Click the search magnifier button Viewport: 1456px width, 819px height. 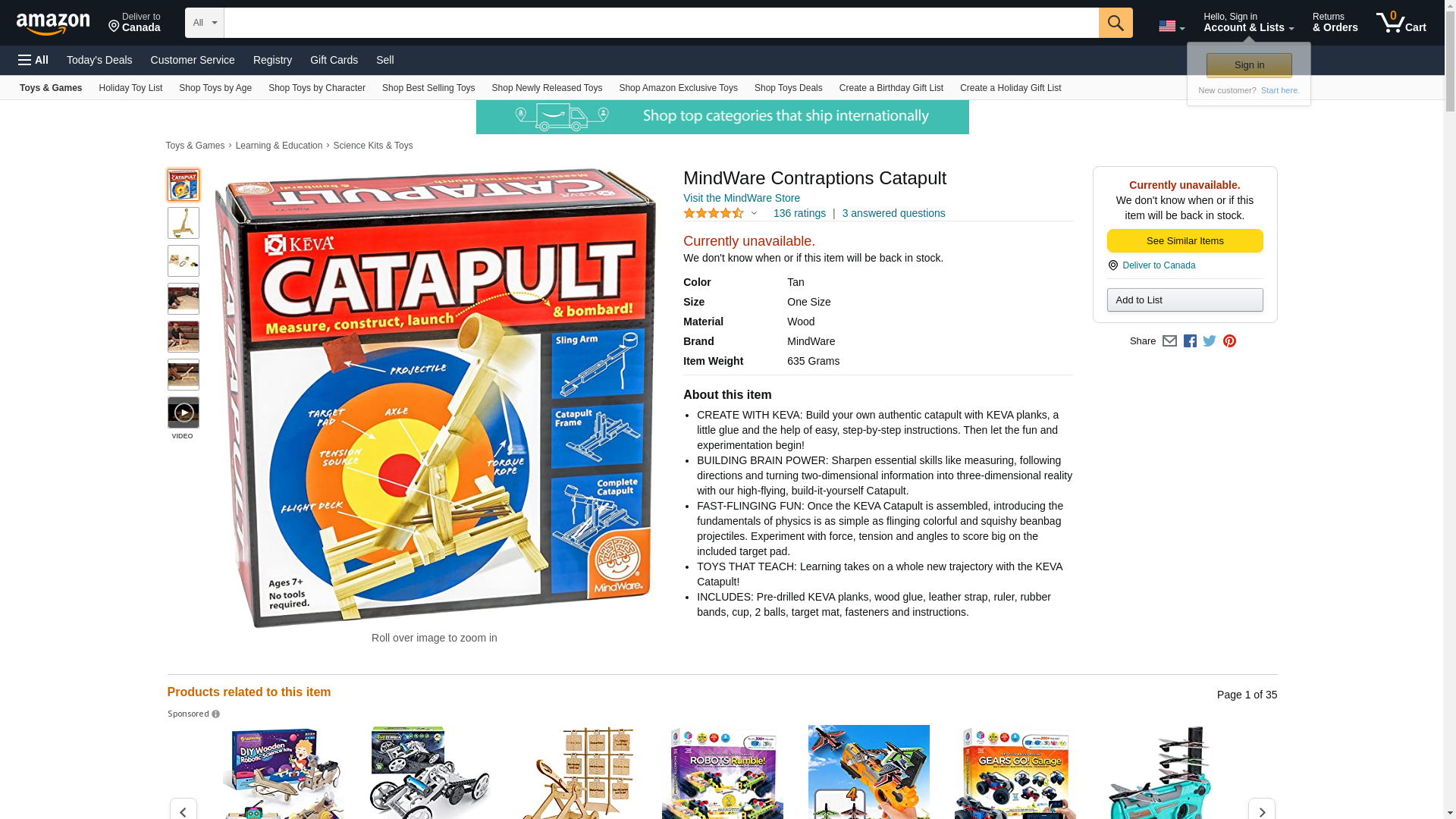pyautogui.click(x=1115, y=23)
